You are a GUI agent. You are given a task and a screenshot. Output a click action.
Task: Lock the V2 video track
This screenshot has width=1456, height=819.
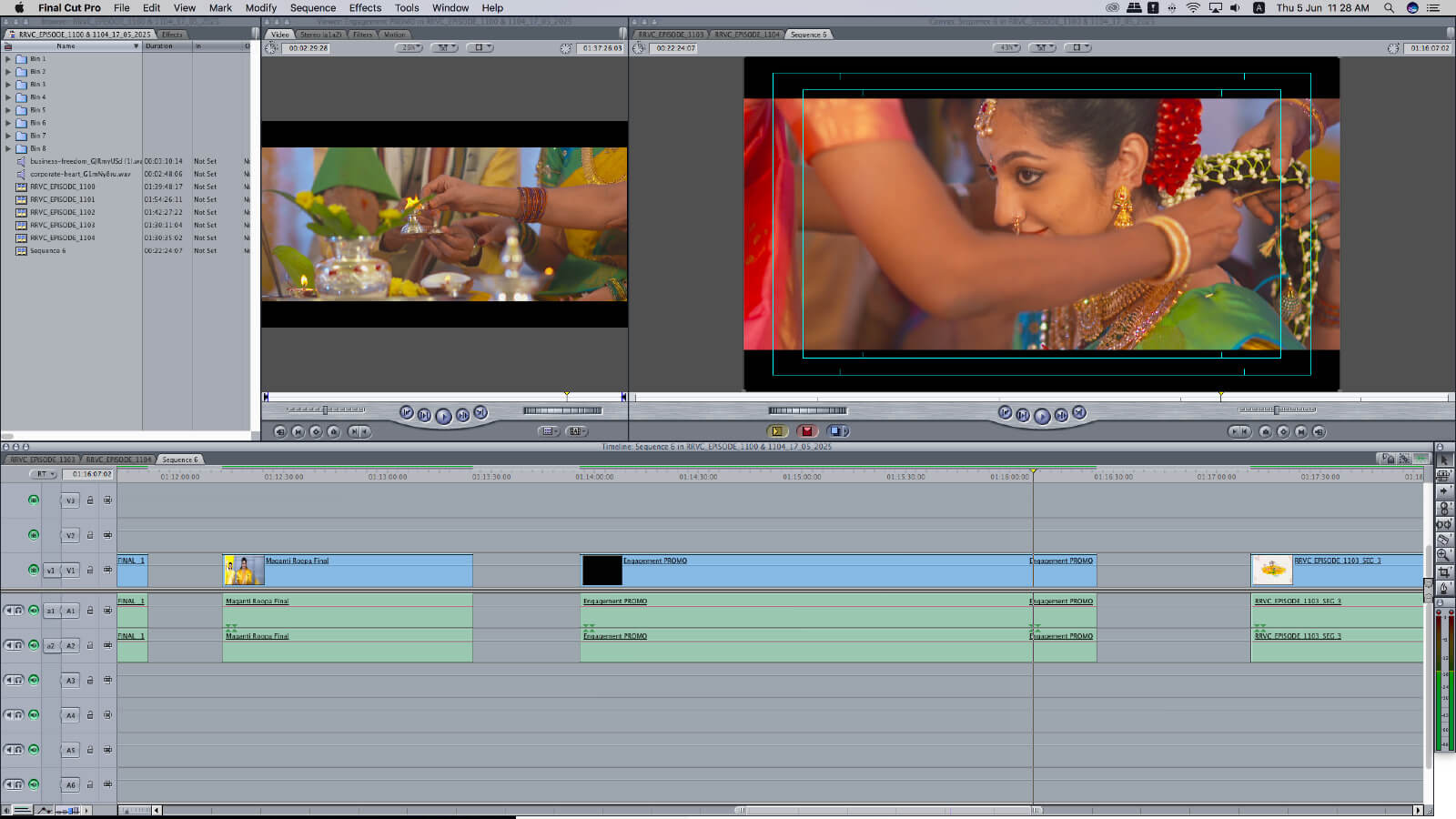[90, 536]
